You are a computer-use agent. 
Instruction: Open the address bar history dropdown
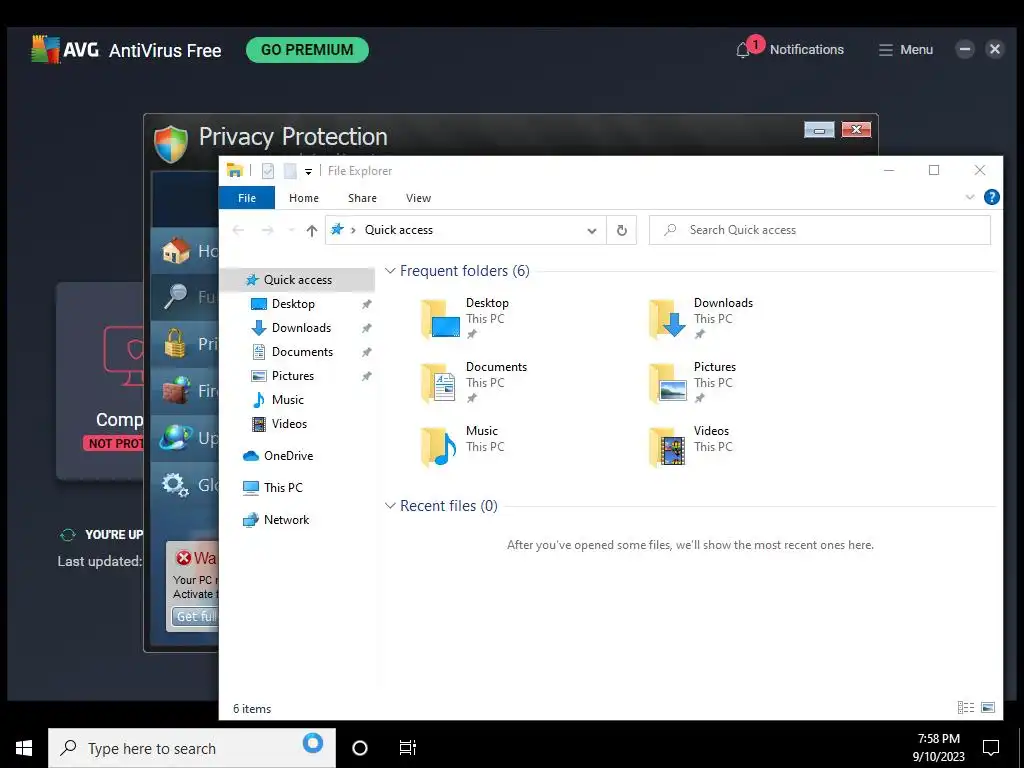[592, 231]
